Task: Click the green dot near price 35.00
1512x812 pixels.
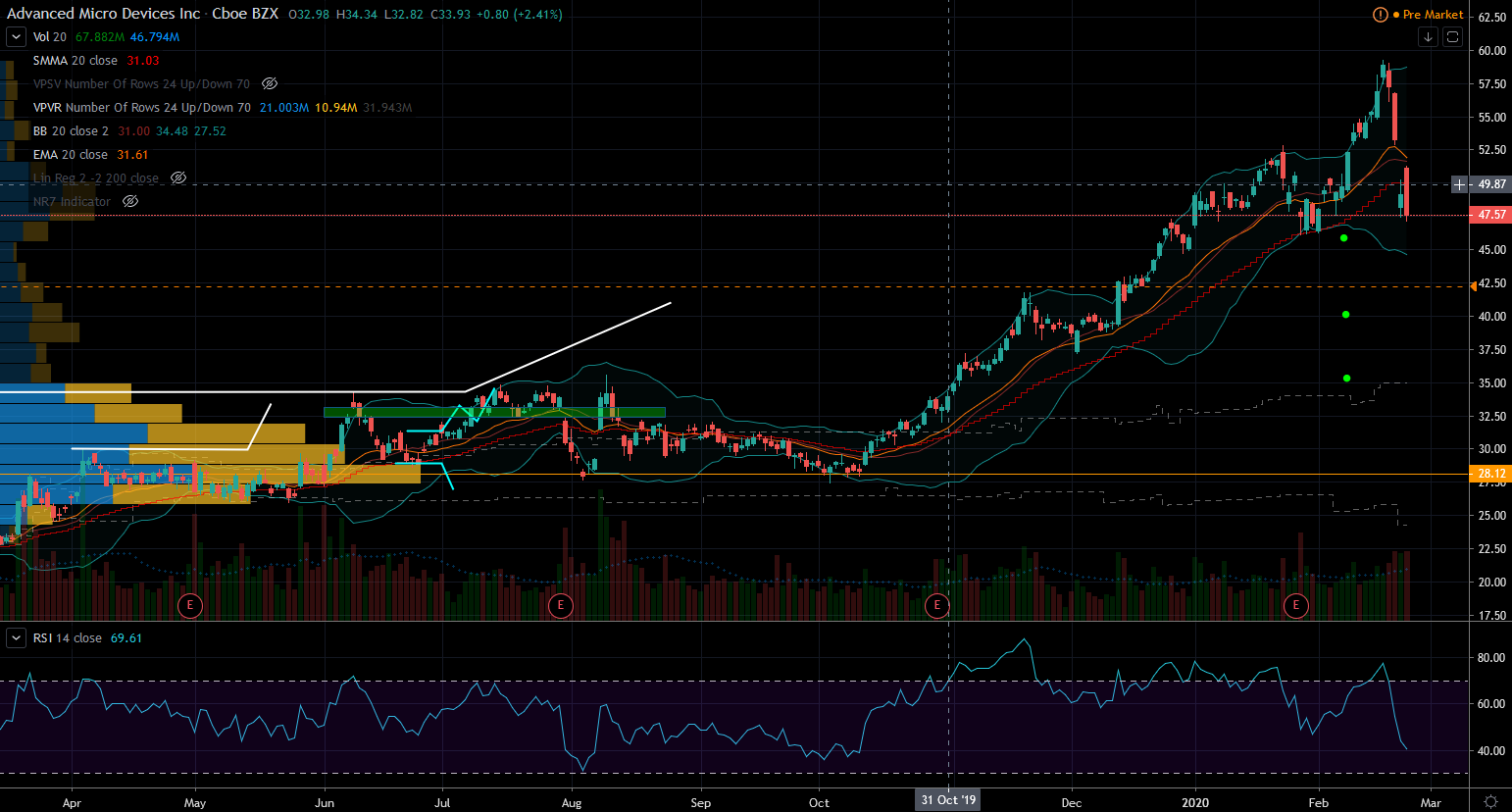Action: click(x=1347, y=379)
